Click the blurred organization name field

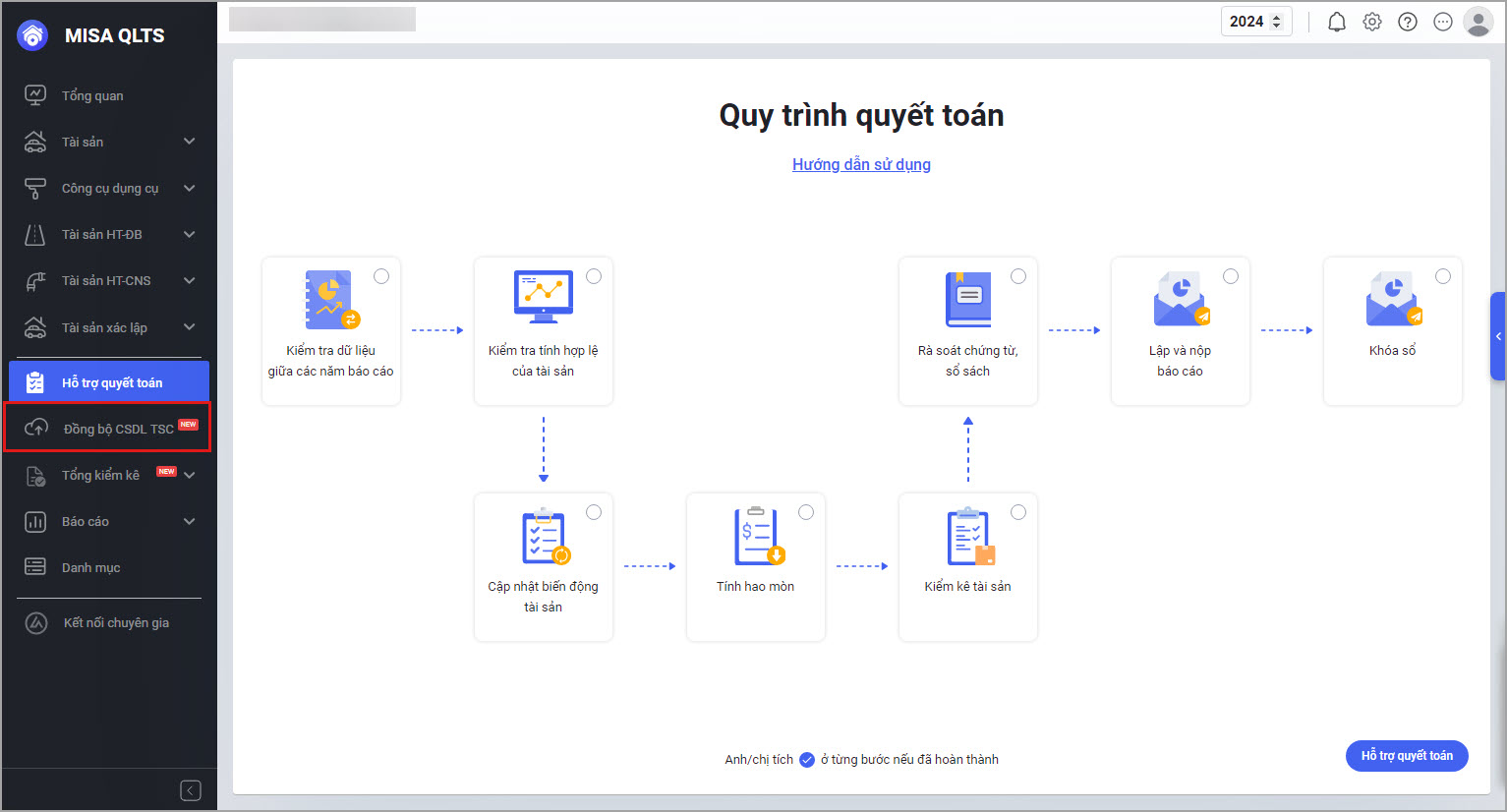click(x=322, y=20)
